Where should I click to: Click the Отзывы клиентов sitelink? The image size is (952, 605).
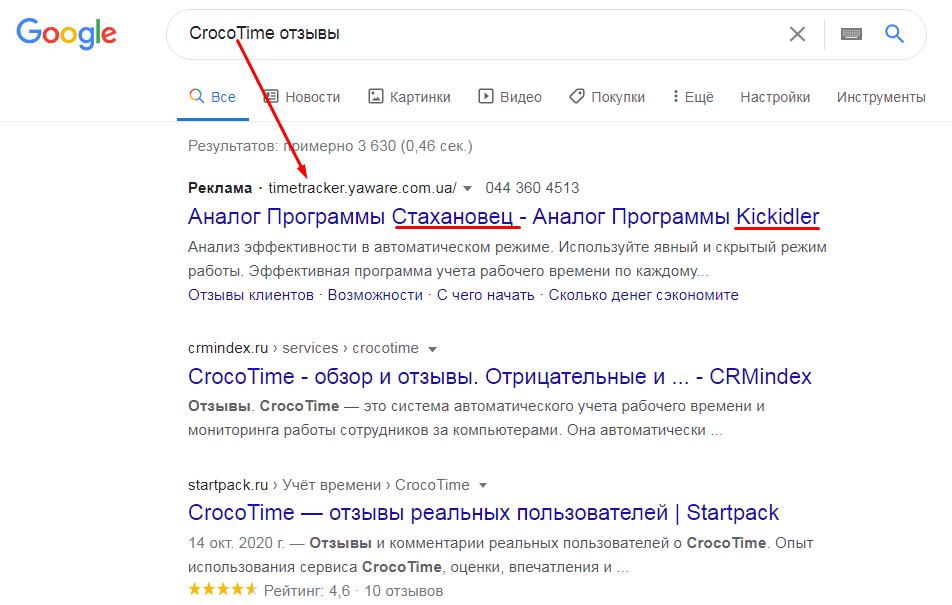pos(250,295)
